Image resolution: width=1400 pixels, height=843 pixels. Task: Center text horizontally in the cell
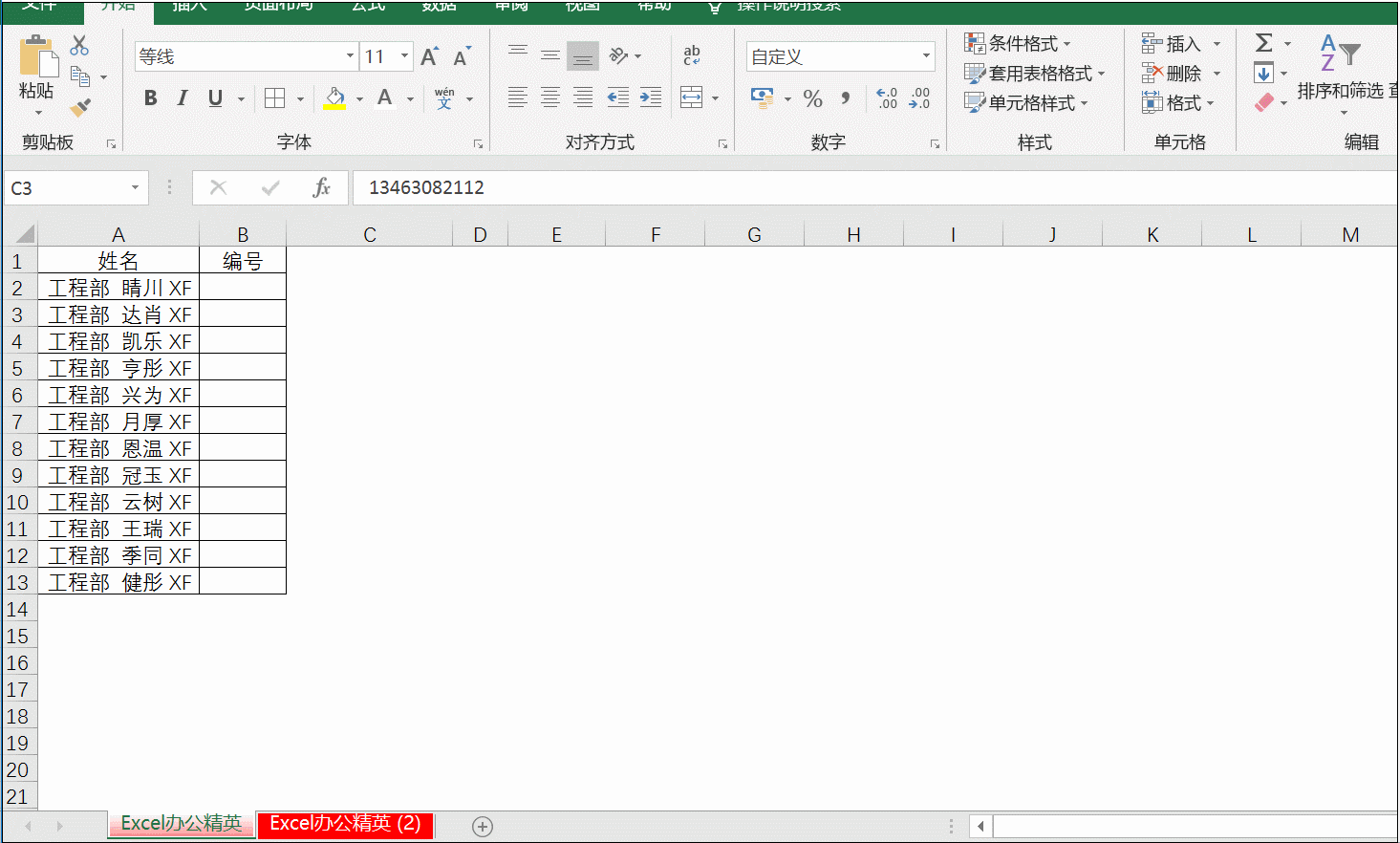[550, 97]
